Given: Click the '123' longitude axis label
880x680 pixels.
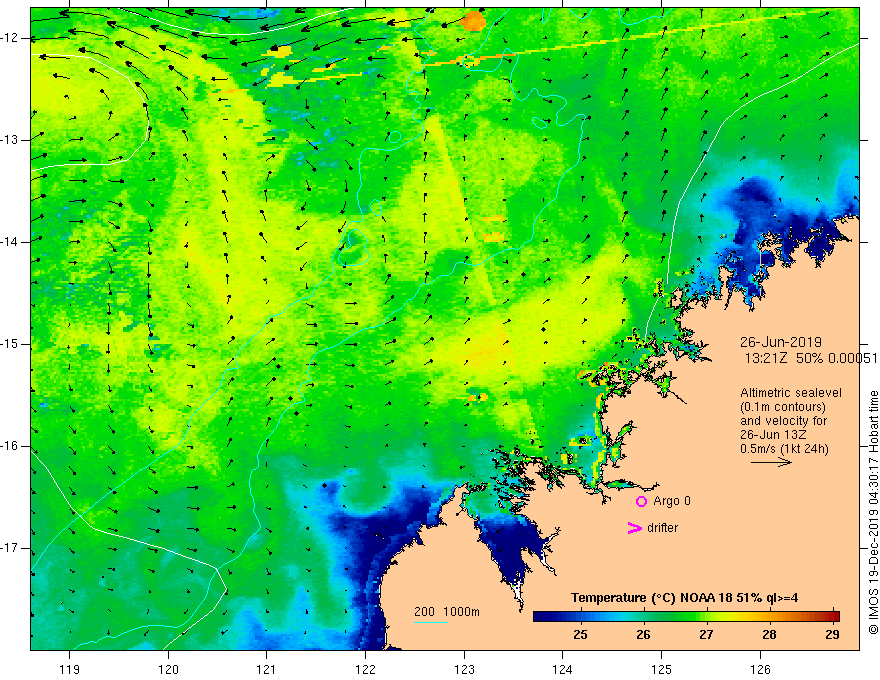Looking at the screenshot, I should pos(464,669).
